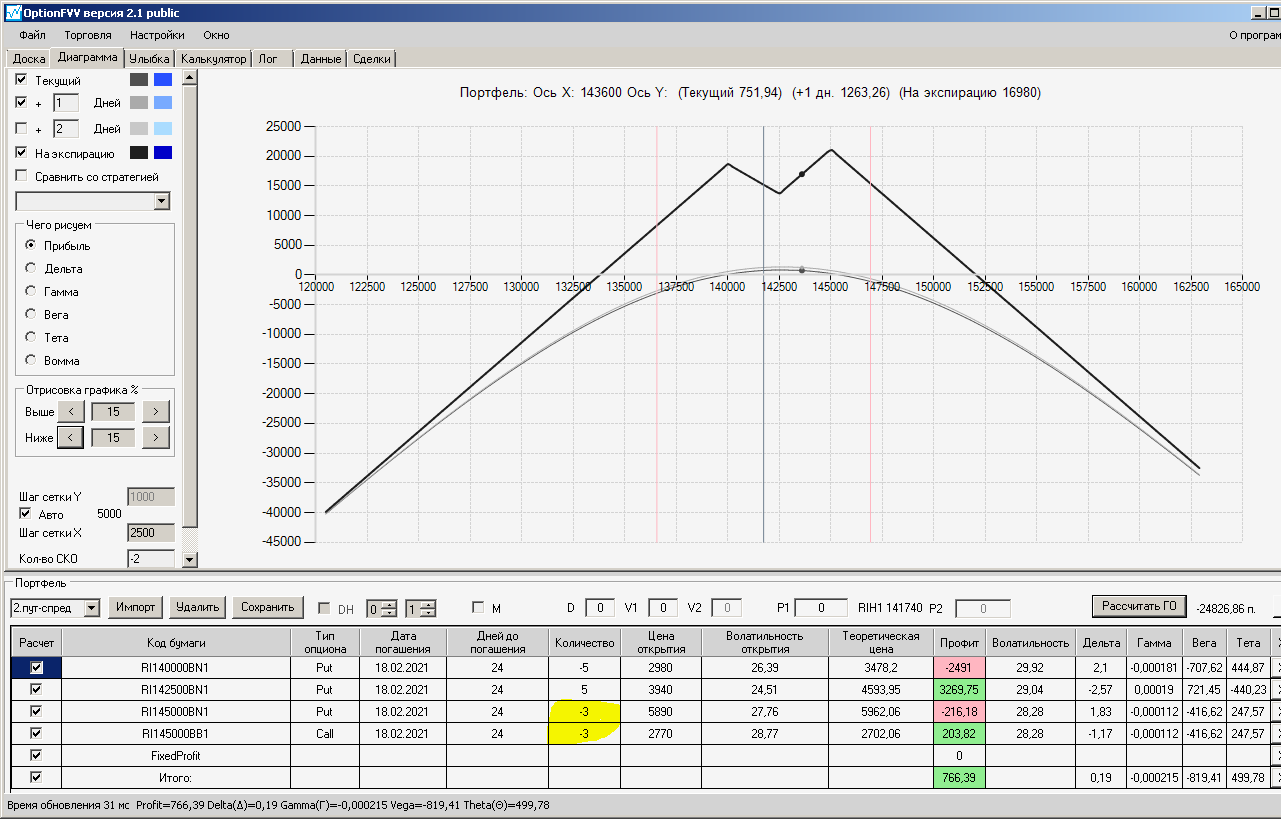Decrease the spinner showing 1 in the portfolio toolbar
Viewport: 1281px width, 819px height.
pyautogui.click(x=428, y=611)
